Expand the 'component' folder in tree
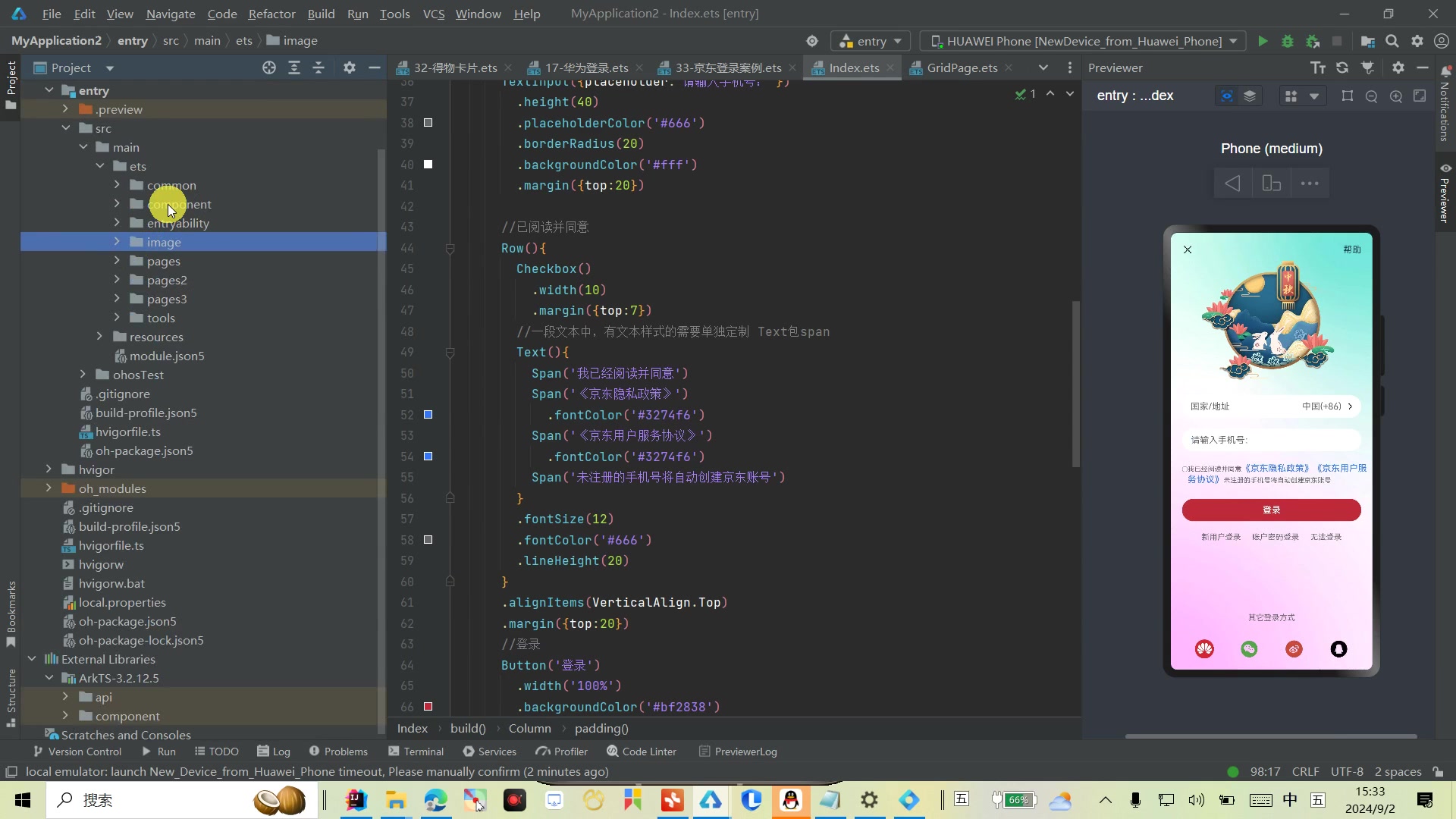 pyautogui.click(x=117, y=204)
